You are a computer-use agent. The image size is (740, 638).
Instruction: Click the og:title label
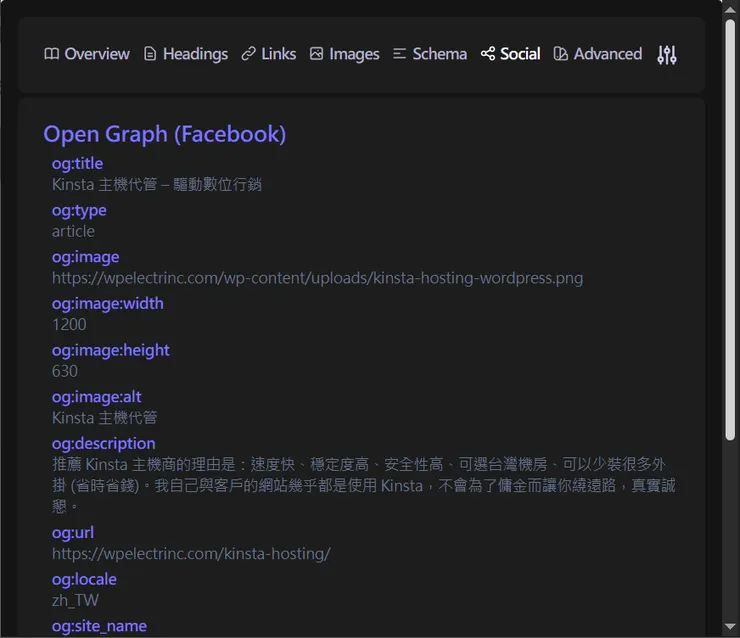(77, 164)
